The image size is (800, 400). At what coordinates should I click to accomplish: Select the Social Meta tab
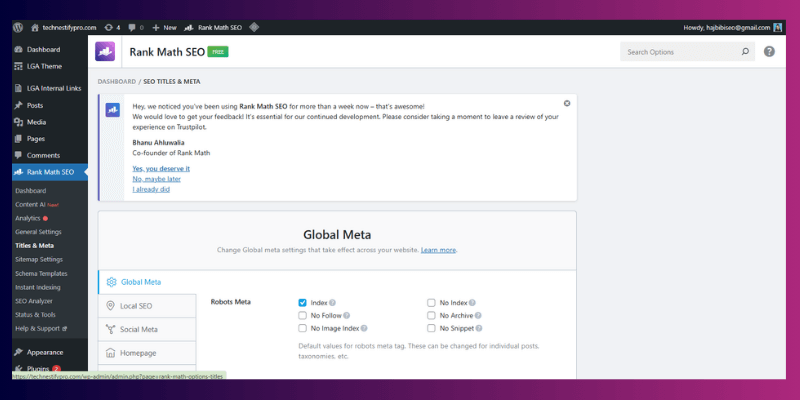point(147,330)
